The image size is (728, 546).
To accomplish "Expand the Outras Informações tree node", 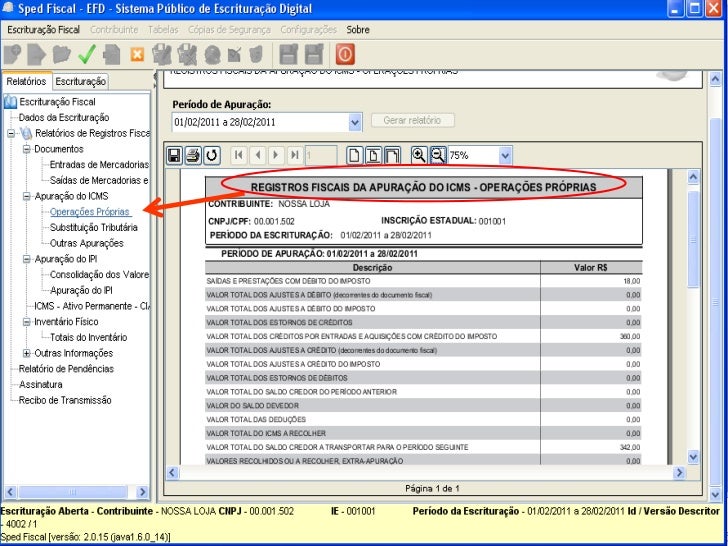I will (x=27, y=353).
